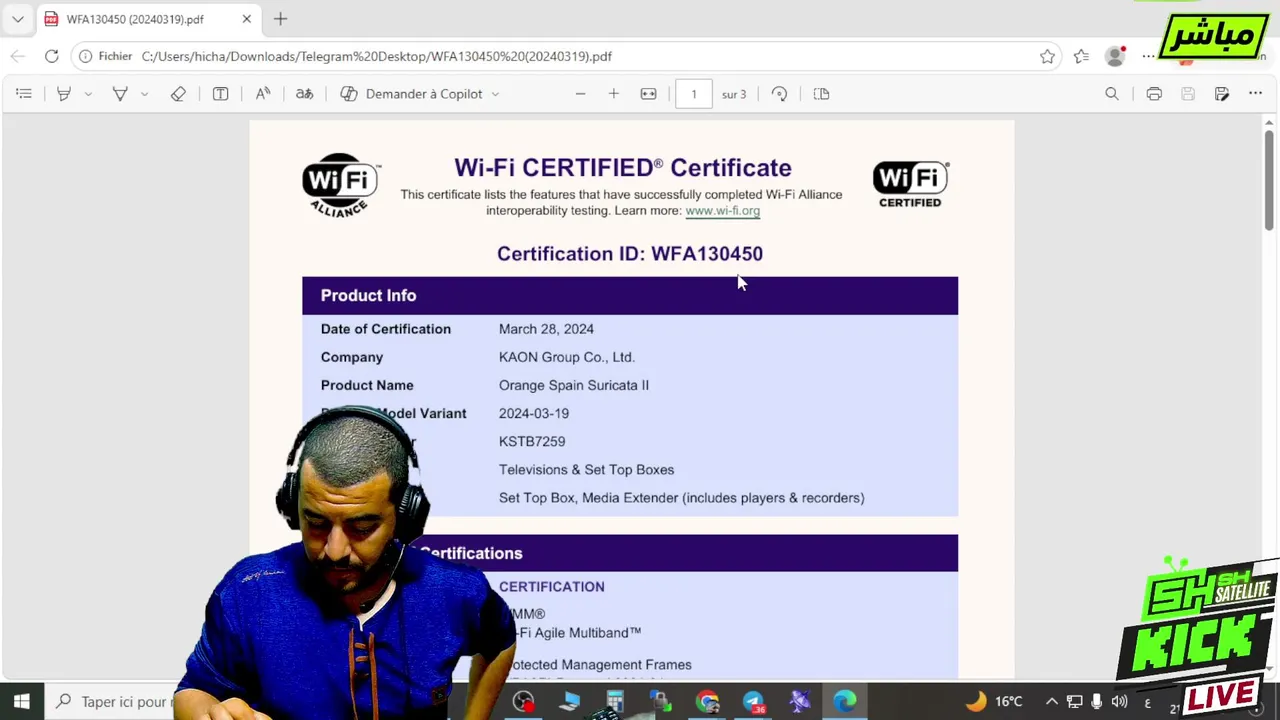Click the Product Info section header
Viewport: 1280px width, 720px height.
(630, 296)
